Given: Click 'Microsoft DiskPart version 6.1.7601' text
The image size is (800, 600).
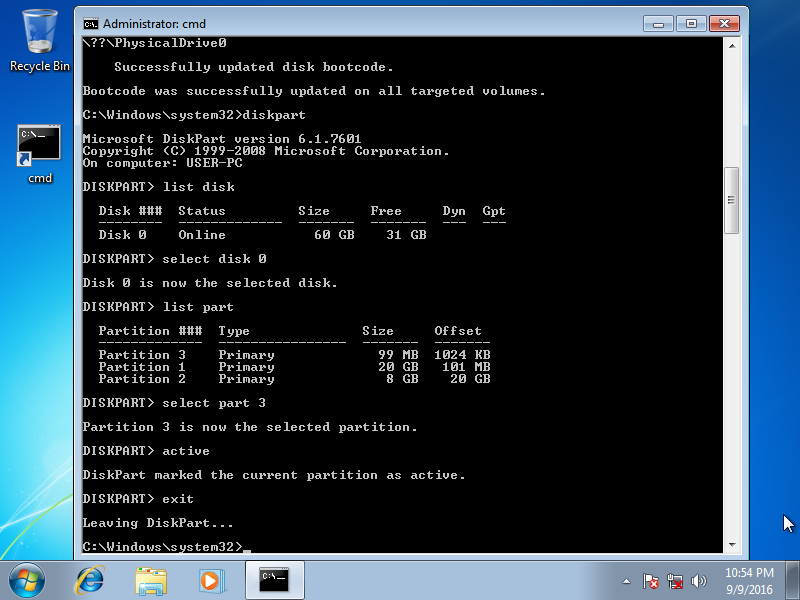Looking at the screenshot, I should [x=222, y=139].
